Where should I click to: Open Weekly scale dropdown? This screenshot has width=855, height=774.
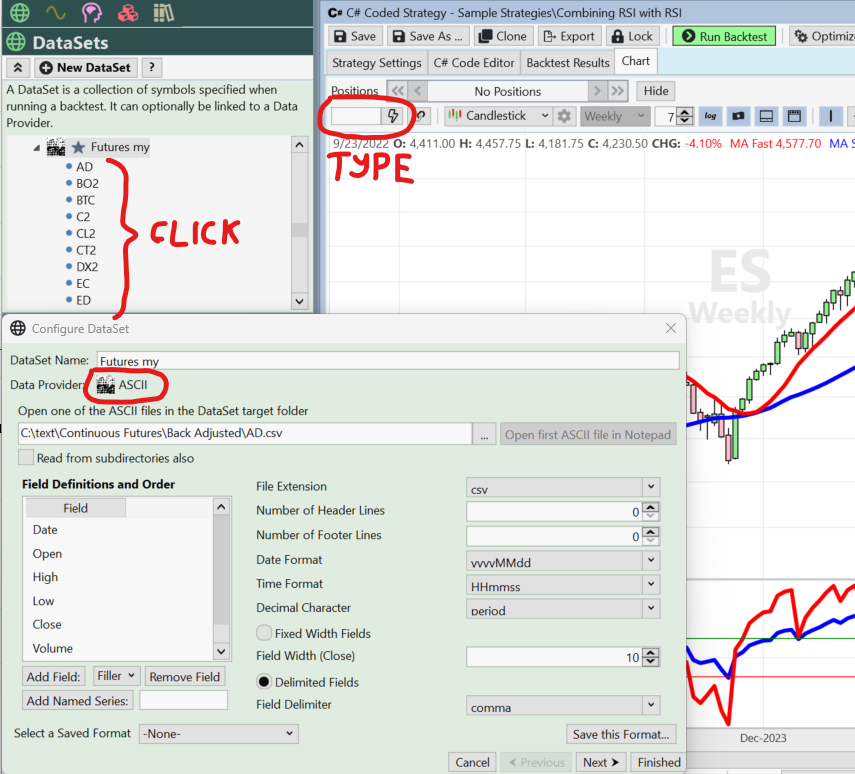click(614, 116)
